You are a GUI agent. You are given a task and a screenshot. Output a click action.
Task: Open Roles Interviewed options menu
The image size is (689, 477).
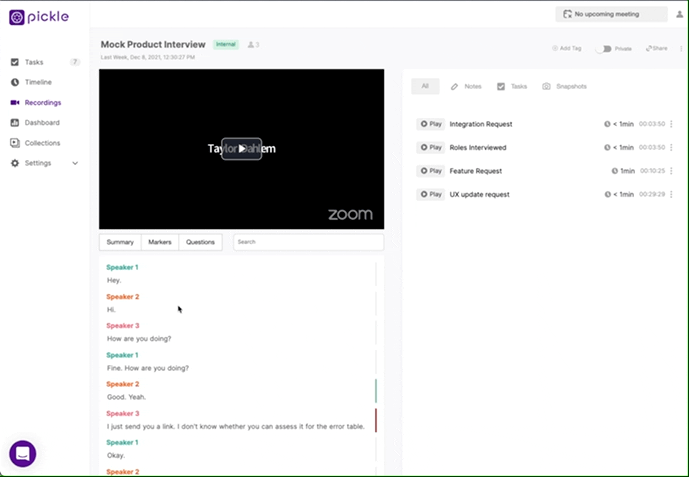click(671, 147)
